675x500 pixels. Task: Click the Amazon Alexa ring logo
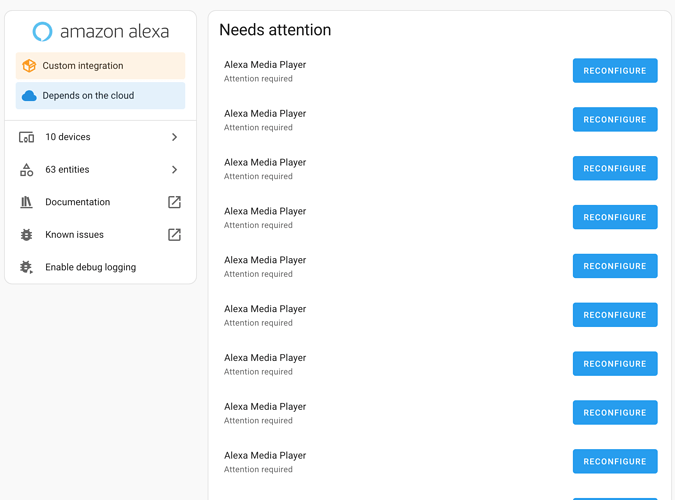pos(42,32)
